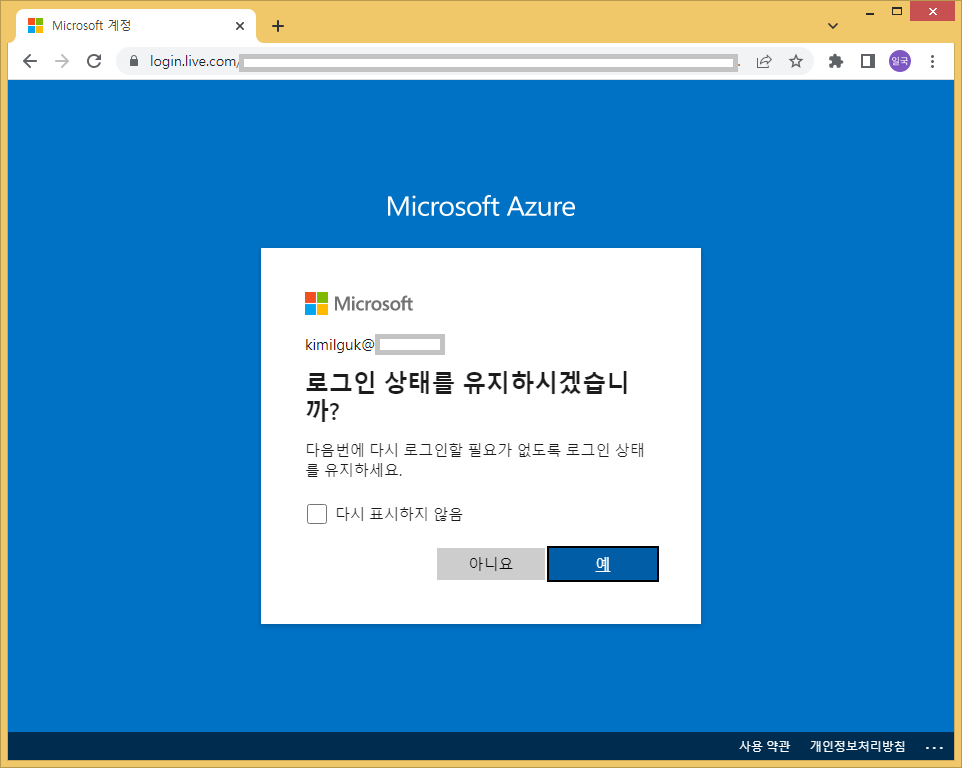Click the 예 button

[602, 564]
